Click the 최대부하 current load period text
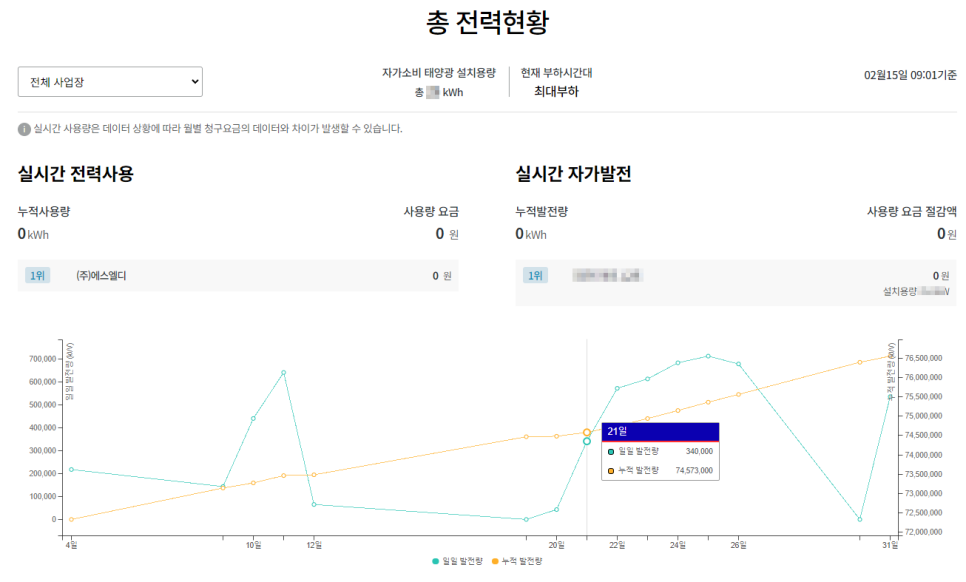 (x=556, y=92)
